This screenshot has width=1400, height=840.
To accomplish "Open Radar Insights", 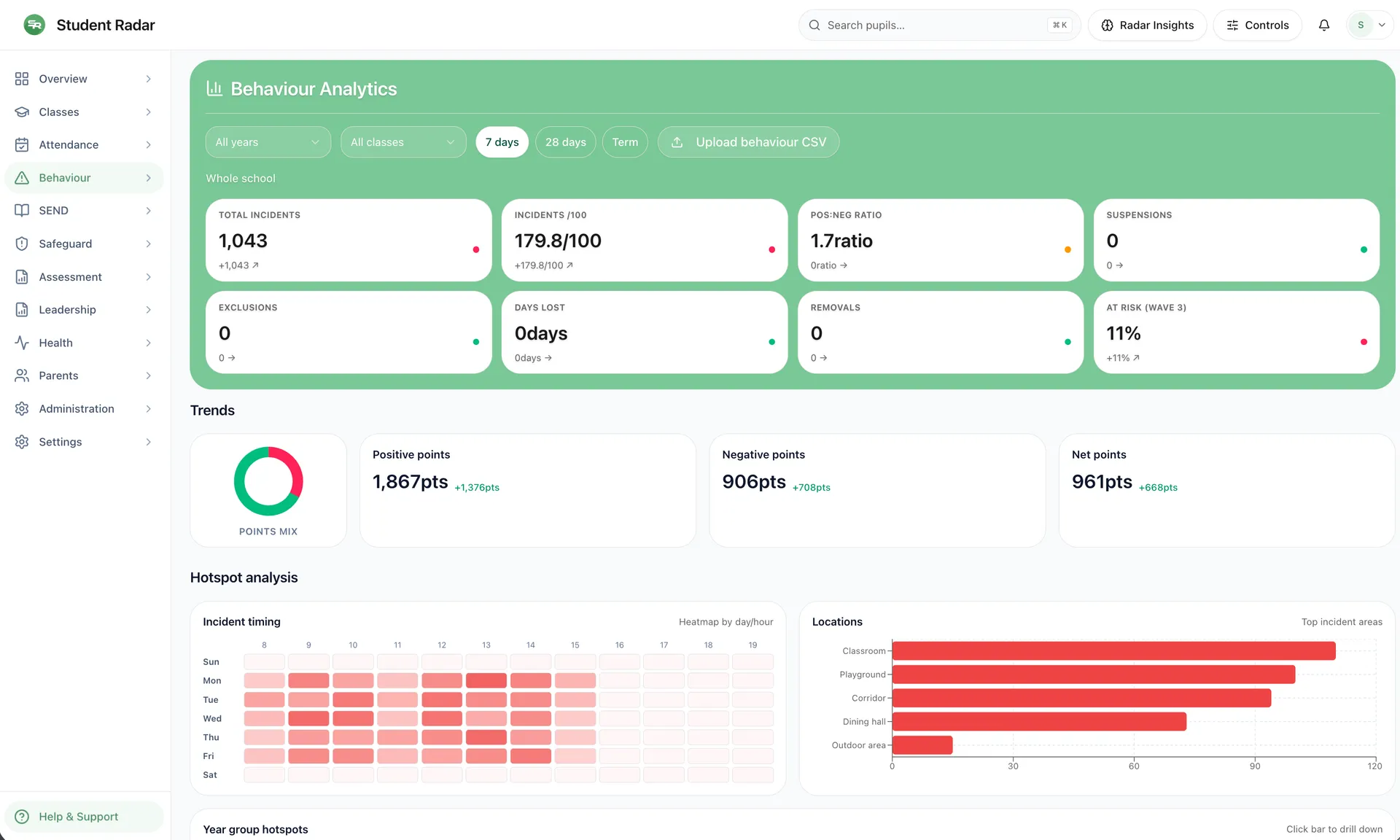I will coord(1147,25).
